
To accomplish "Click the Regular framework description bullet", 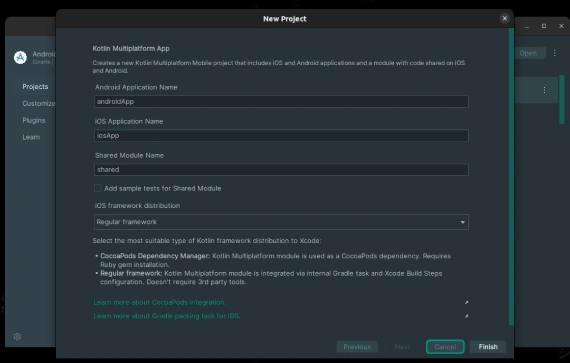I will coord(271,278).
